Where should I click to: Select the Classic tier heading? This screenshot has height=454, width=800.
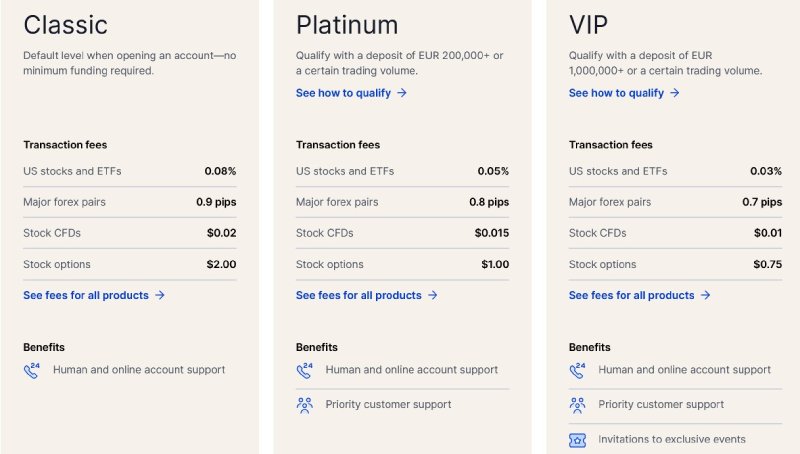[x=65, y=25]
